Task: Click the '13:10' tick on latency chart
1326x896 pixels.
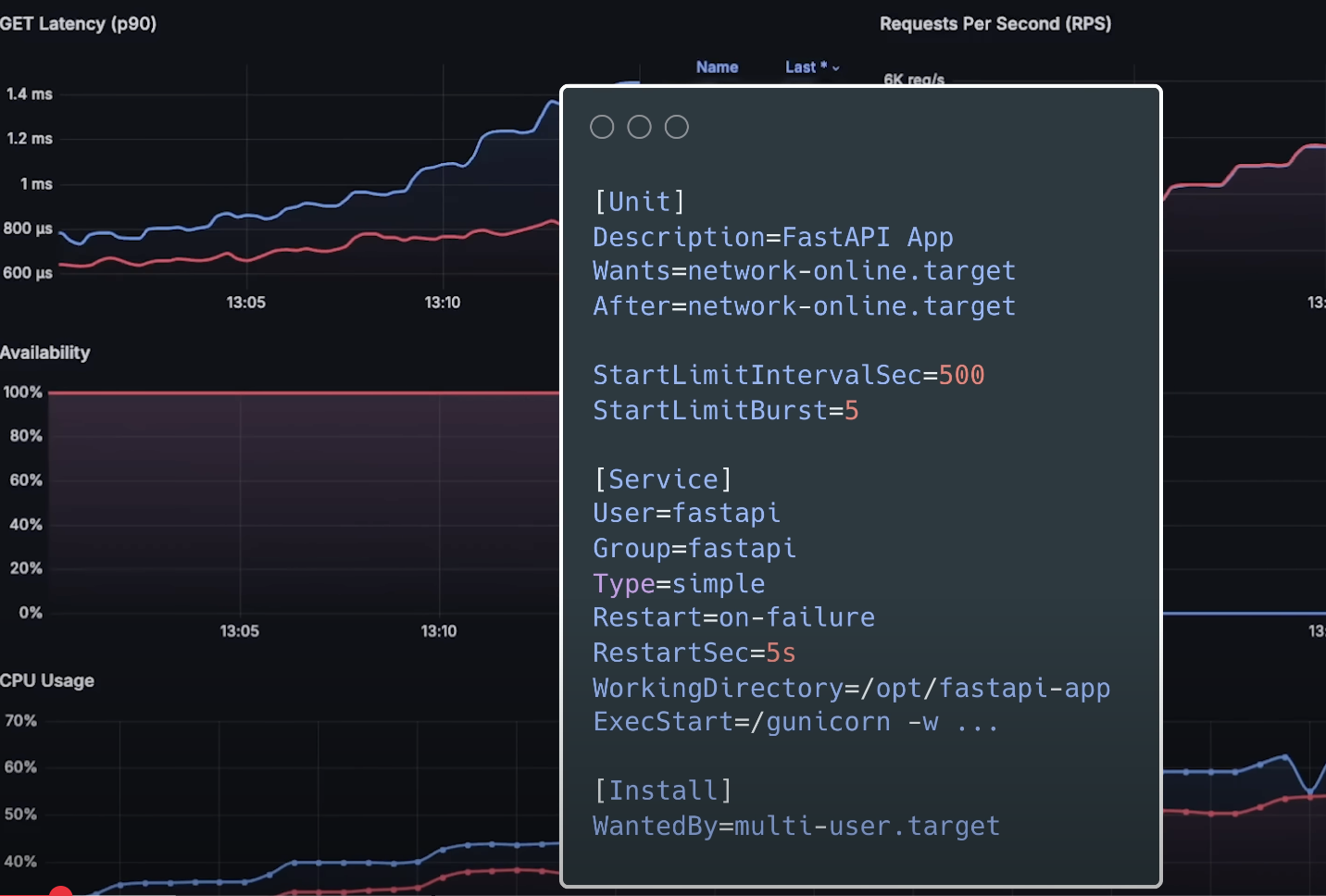Action: pos(442,303)
